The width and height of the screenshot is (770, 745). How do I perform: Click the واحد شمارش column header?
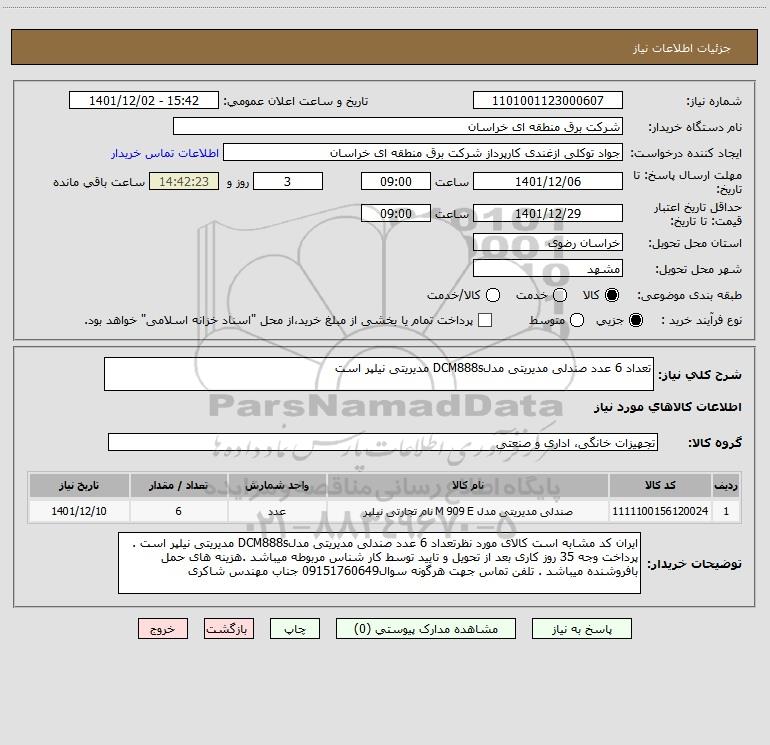277,485
